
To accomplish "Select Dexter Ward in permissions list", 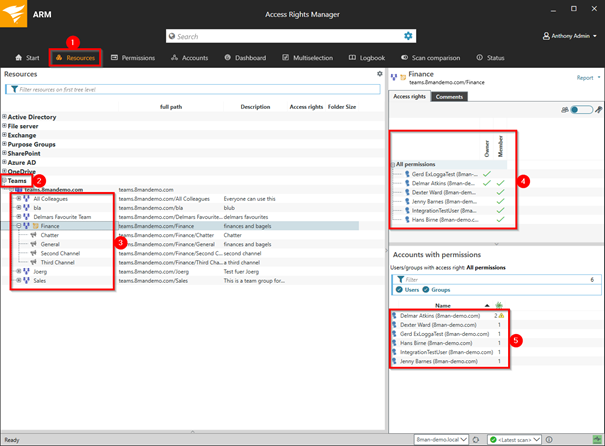I will 443,192.
